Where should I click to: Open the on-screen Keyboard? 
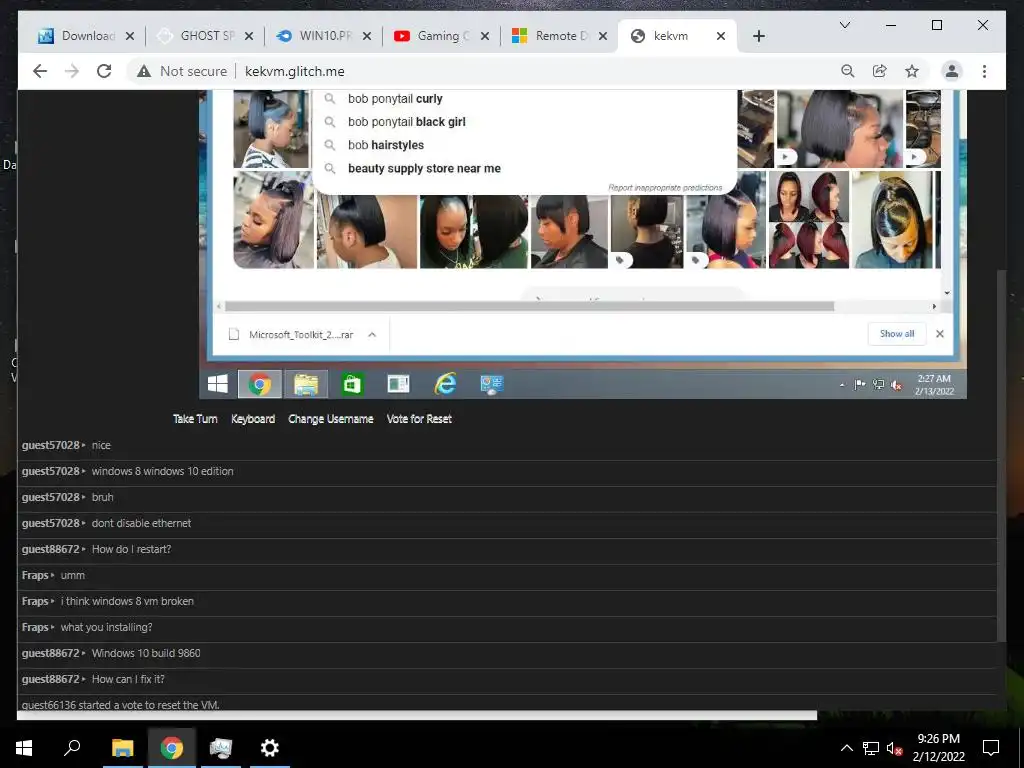(253, 419)
